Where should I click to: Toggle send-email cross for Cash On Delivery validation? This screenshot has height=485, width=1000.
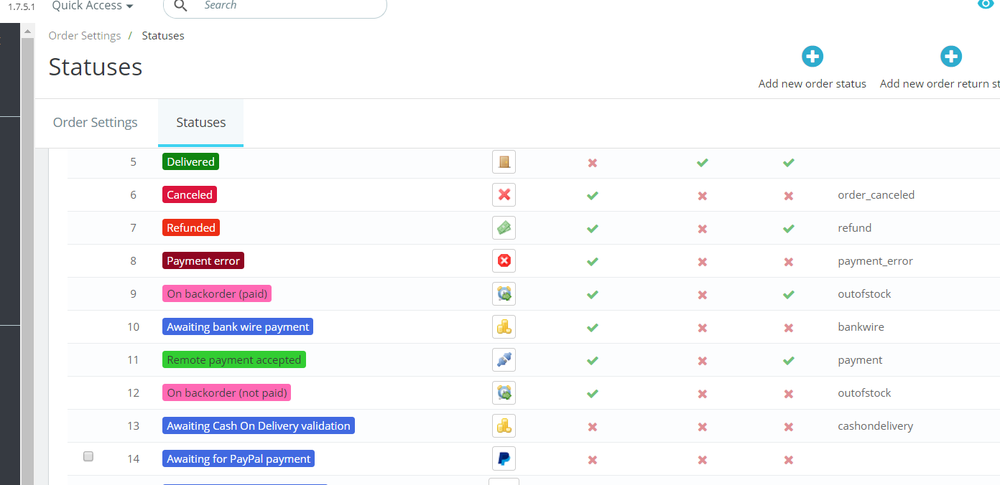592,426
